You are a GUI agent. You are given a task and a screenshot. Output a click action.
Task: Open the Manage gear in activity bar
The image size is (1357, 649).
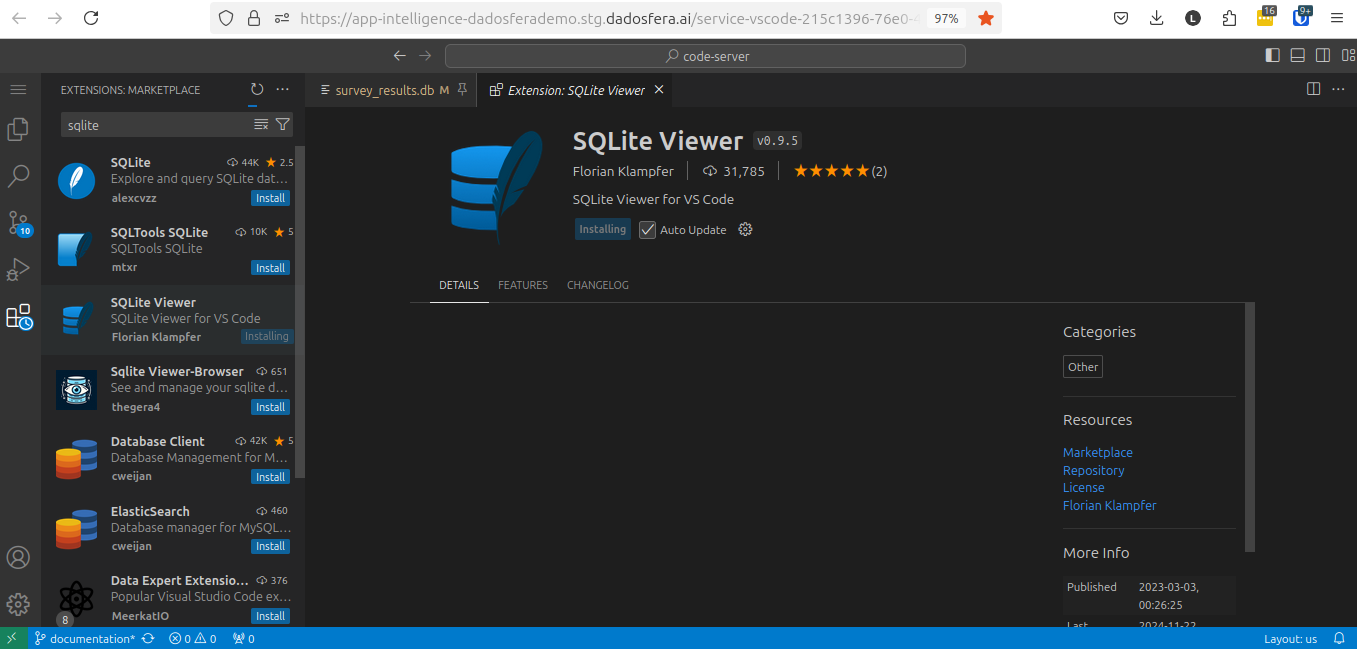18,604
